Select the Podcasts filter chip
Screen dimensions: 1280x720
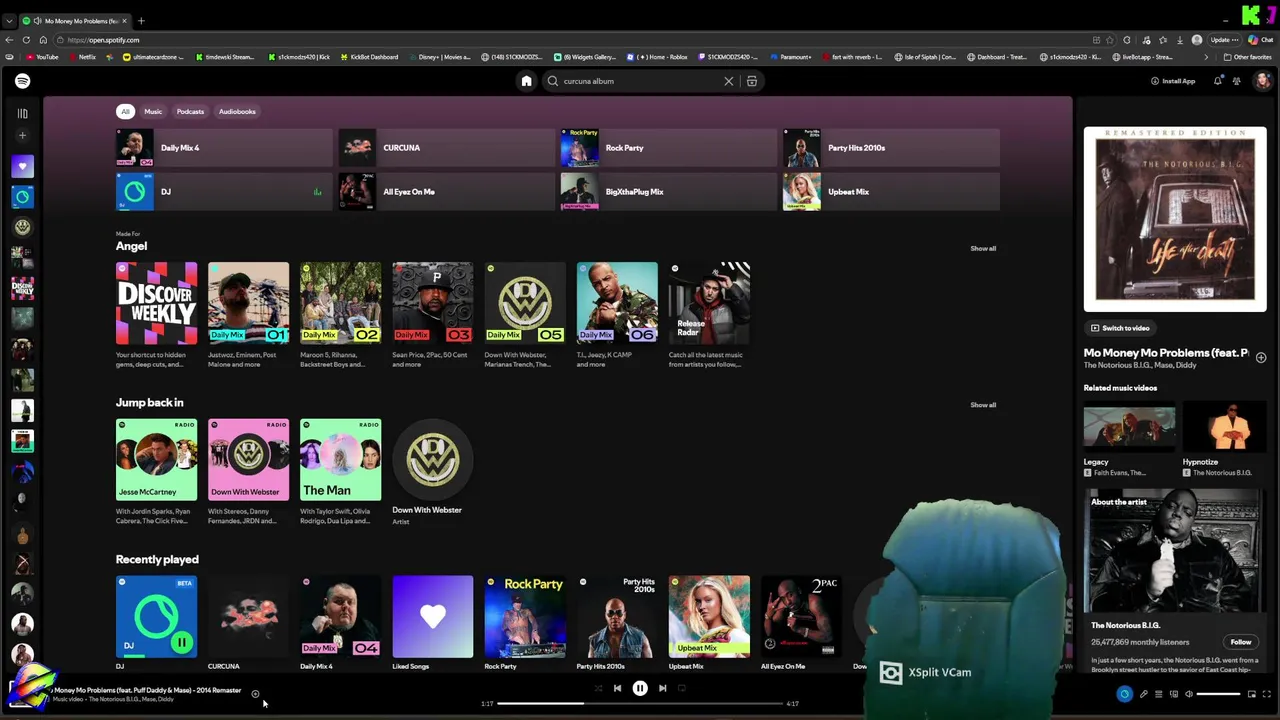tap(190, 111)
